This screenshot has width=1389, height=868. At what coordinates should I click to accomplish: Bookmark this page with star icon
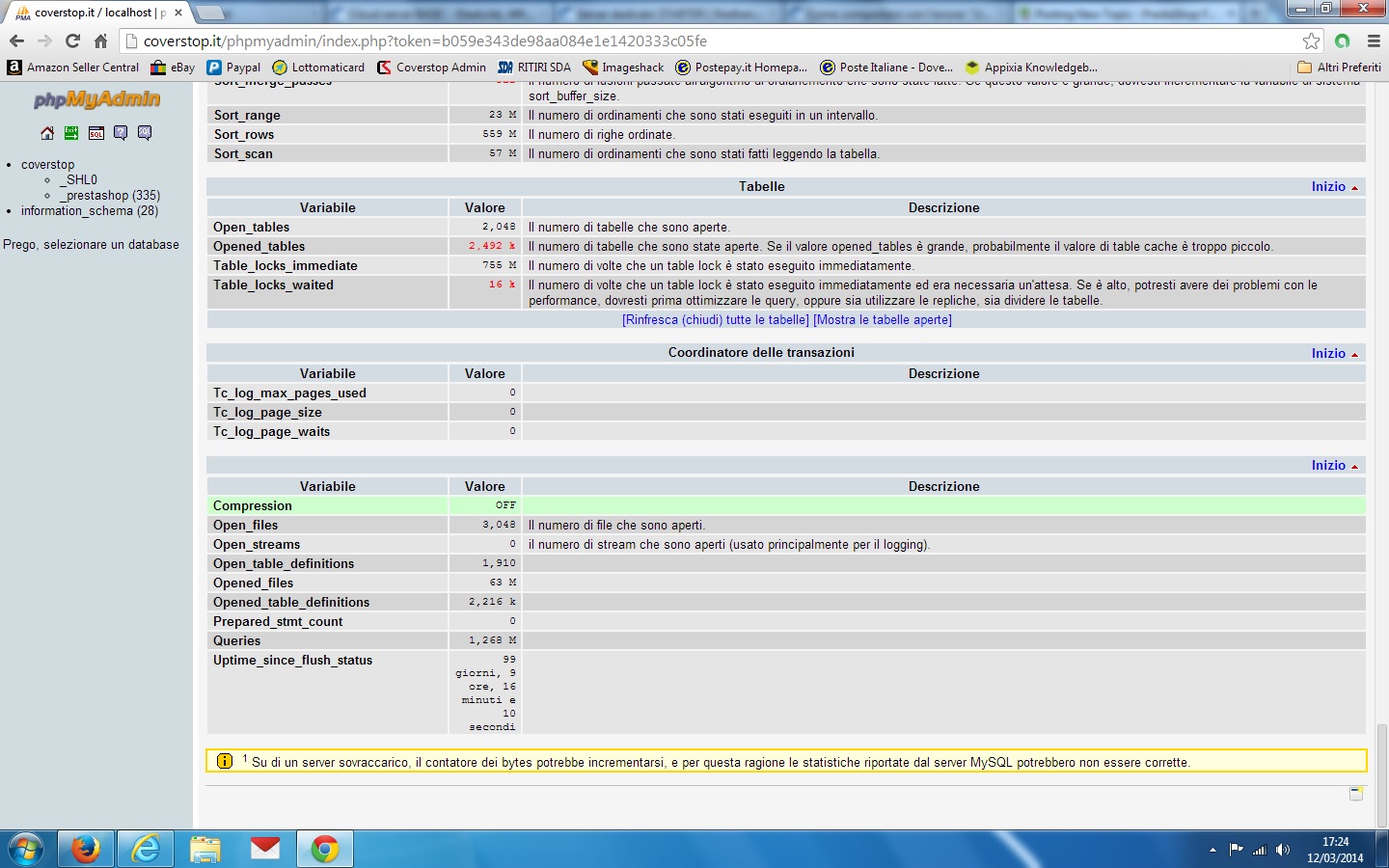tap(1311, 41)
